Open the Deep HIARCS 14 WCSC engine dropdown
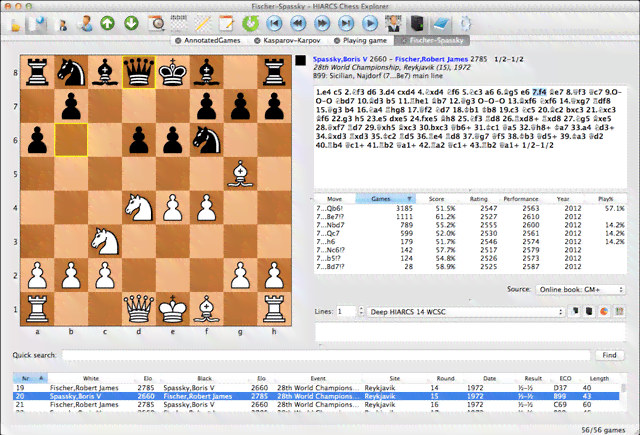Viewport: 640px width, 435px height. [x=465, y=312]
